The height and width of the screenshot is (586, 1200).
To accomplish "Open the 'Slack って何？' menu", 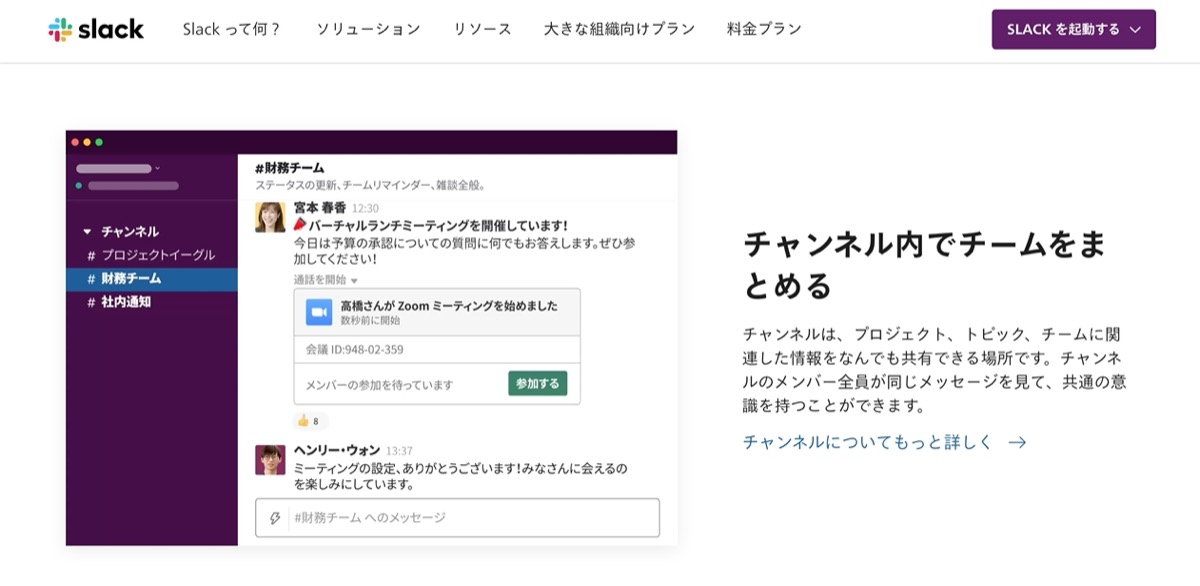I will [232, 29].
